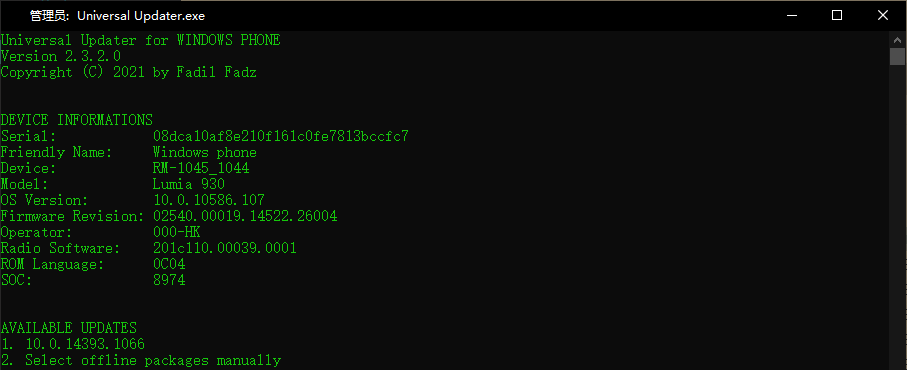Image resolution: width=907 pixels, height=370 pixels.
Task: Click the Select offline packages manually line
Action: pos(141,361)
